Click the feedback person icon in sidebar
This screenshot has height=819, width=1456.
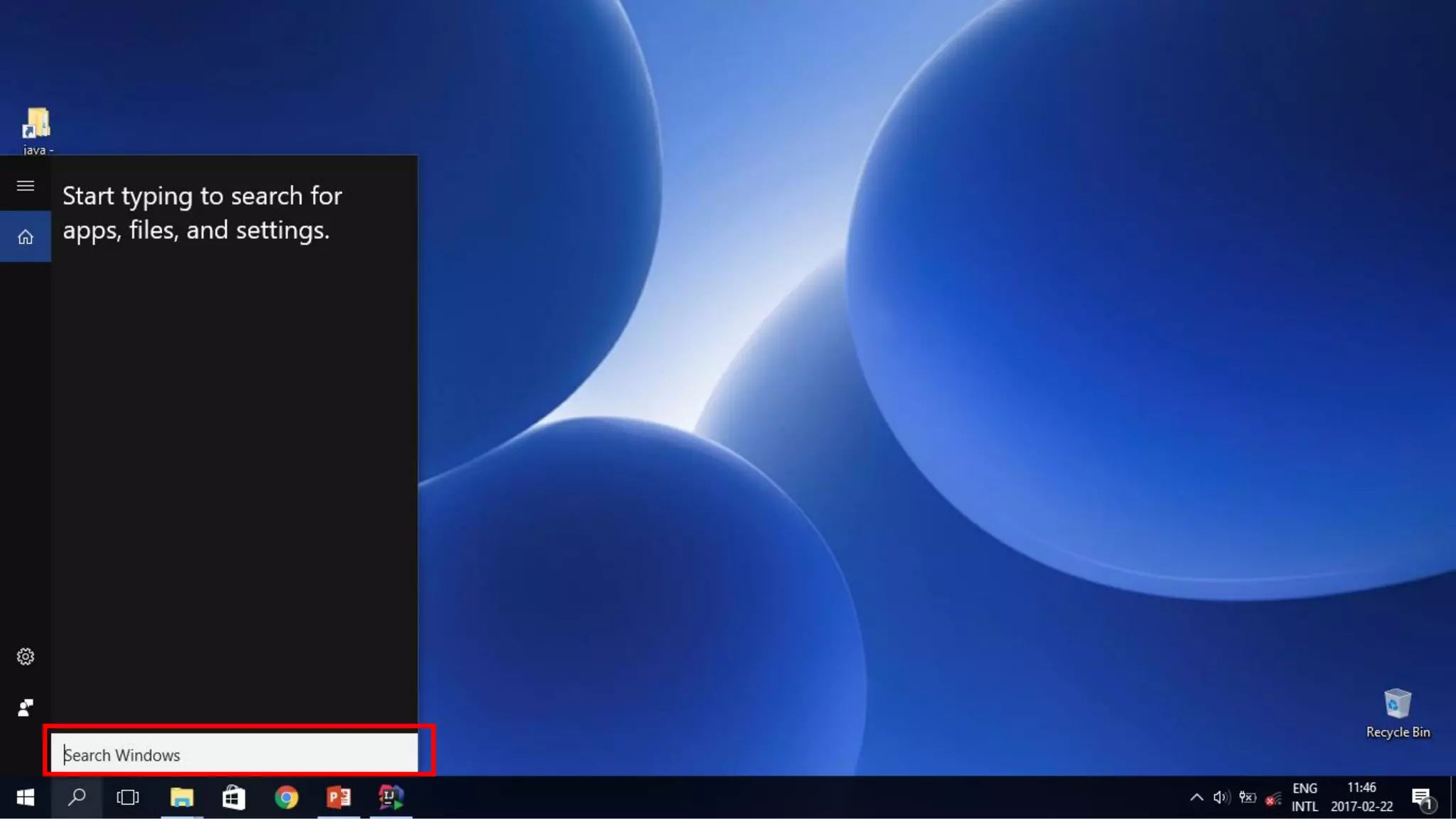(26, 707)
